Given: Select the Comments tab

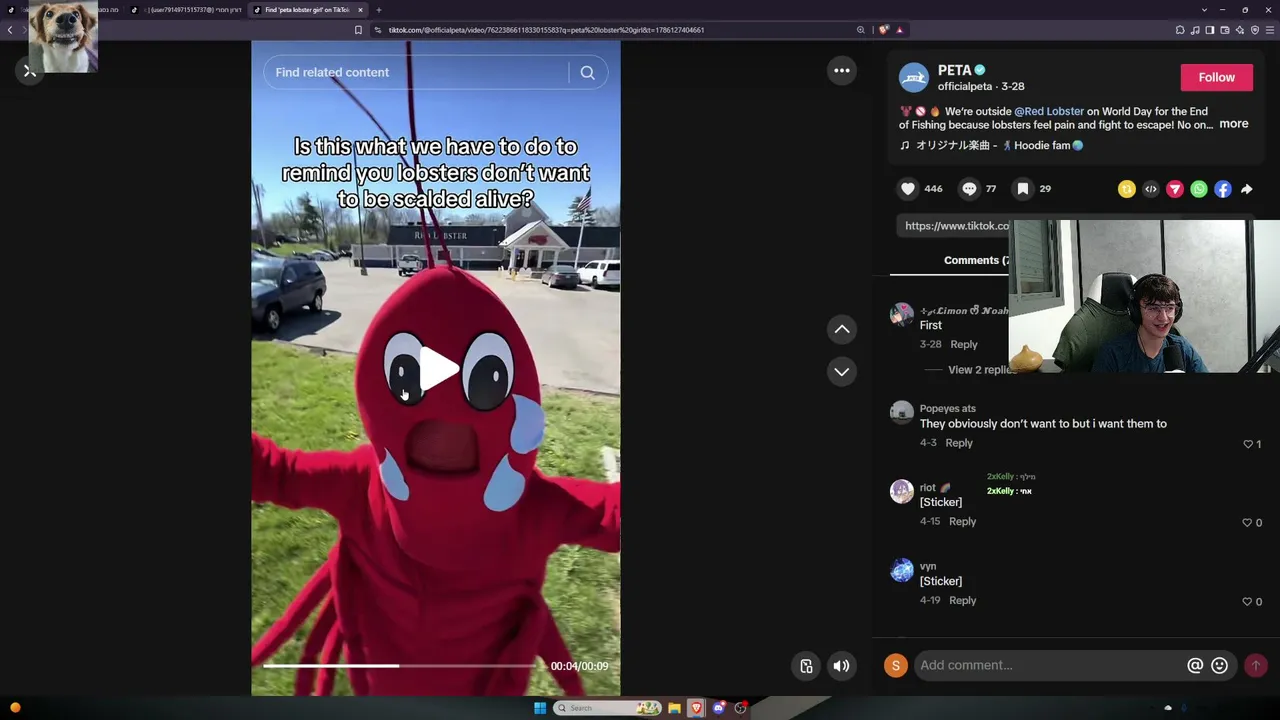Looking at the screenshot, I should coord(975,260).
